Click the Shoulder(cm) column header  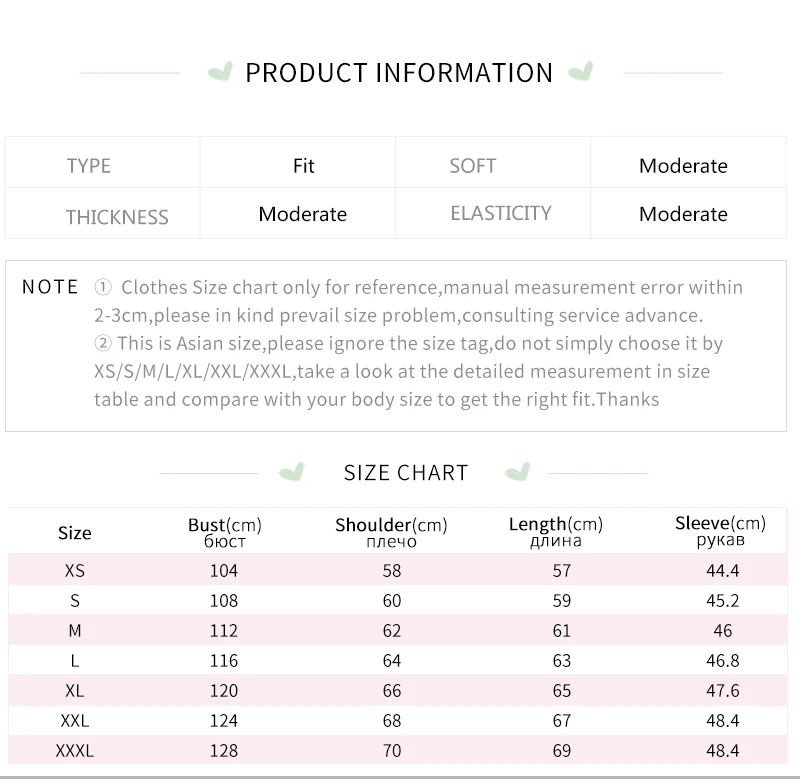coord(391,532)
